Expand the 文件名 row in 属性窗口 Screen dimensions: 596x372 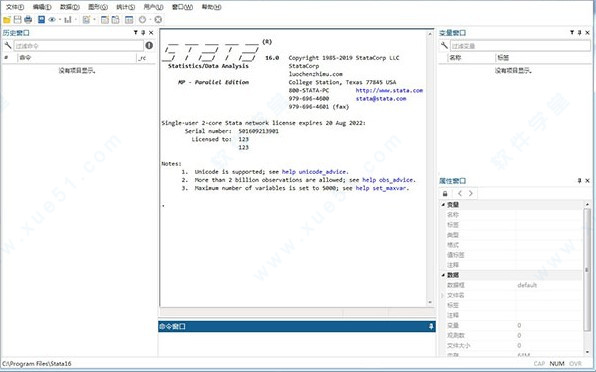click(442, 295)
